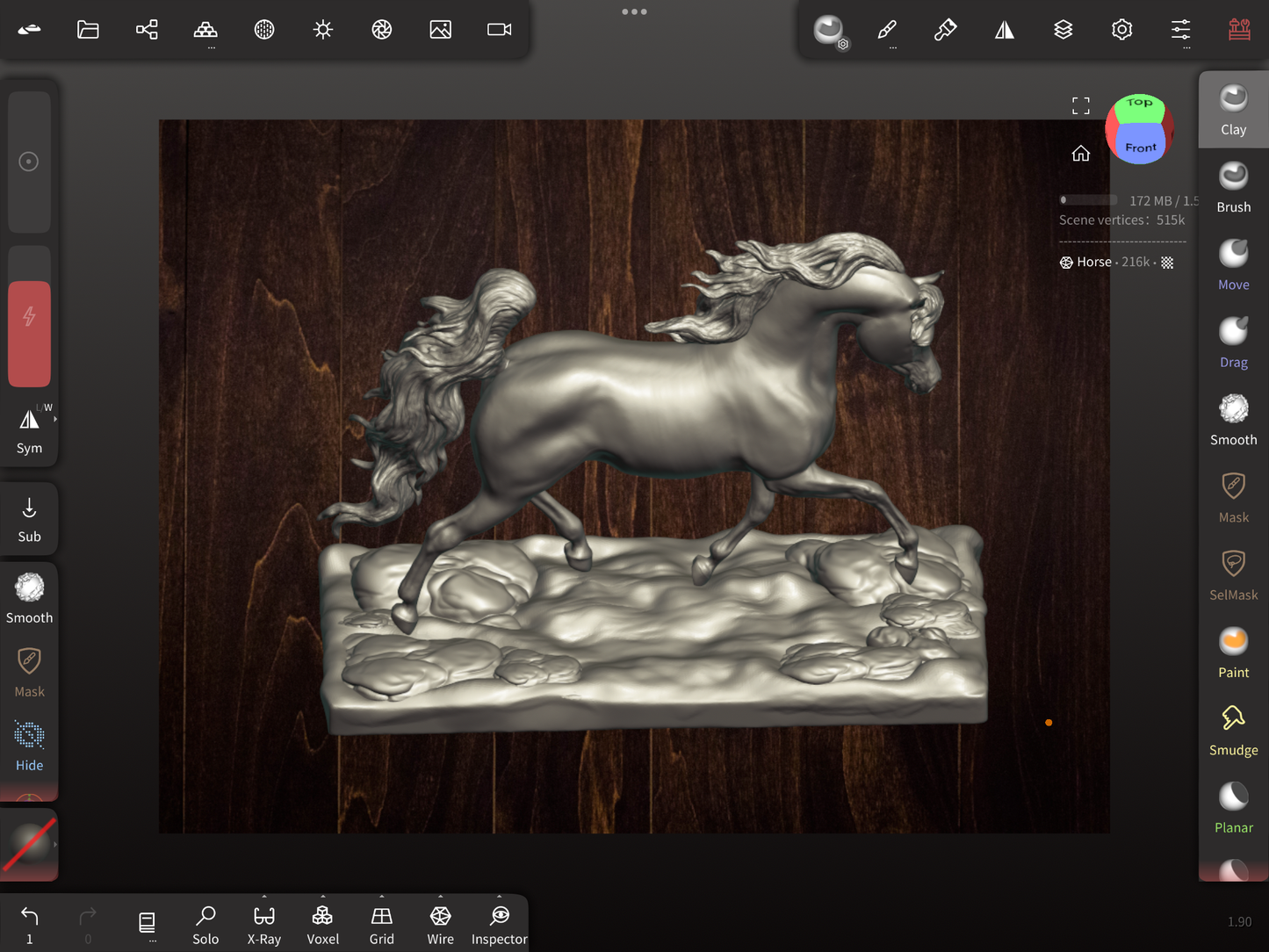Open the lighting settings menu
This screenshot has height=952, width=1269.
[322, 30]
